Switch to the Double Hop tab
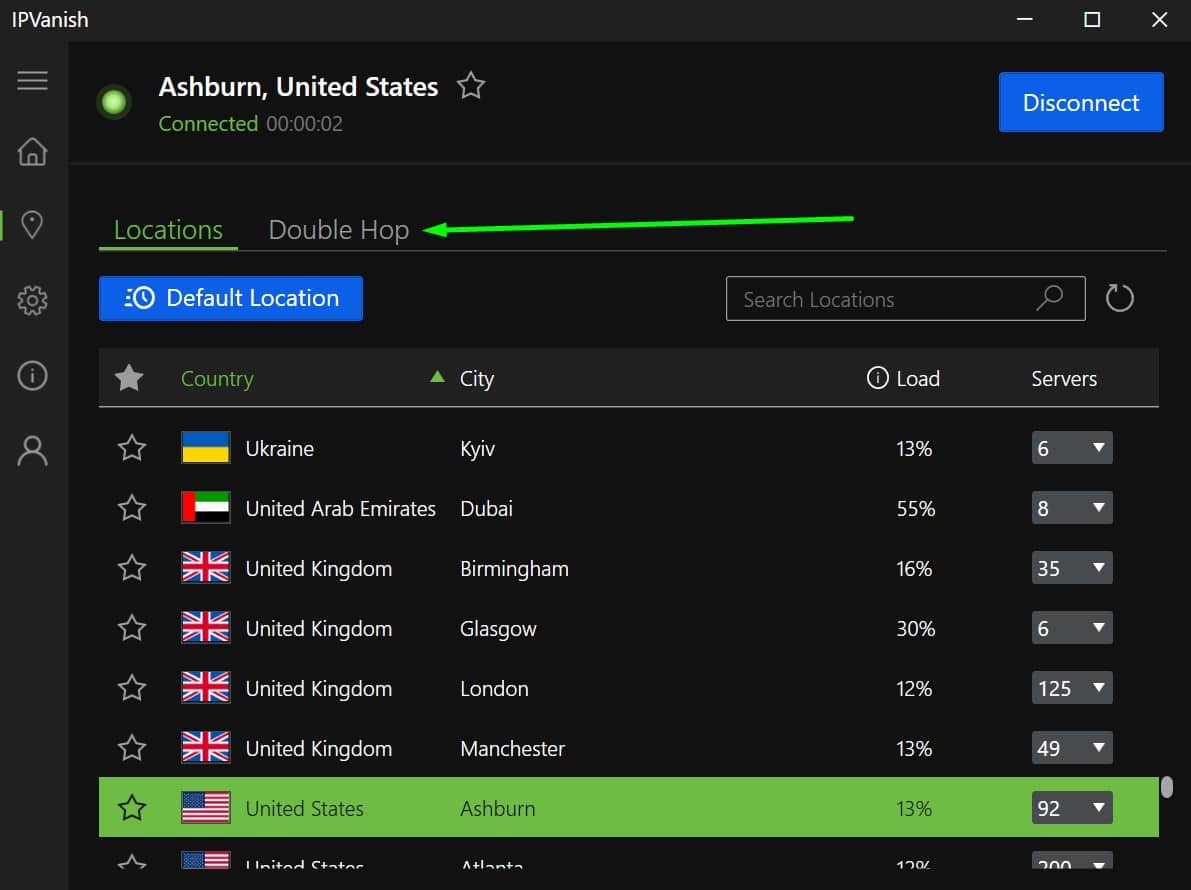Viewport: 1191px width, 890px height. click(339, 229)
